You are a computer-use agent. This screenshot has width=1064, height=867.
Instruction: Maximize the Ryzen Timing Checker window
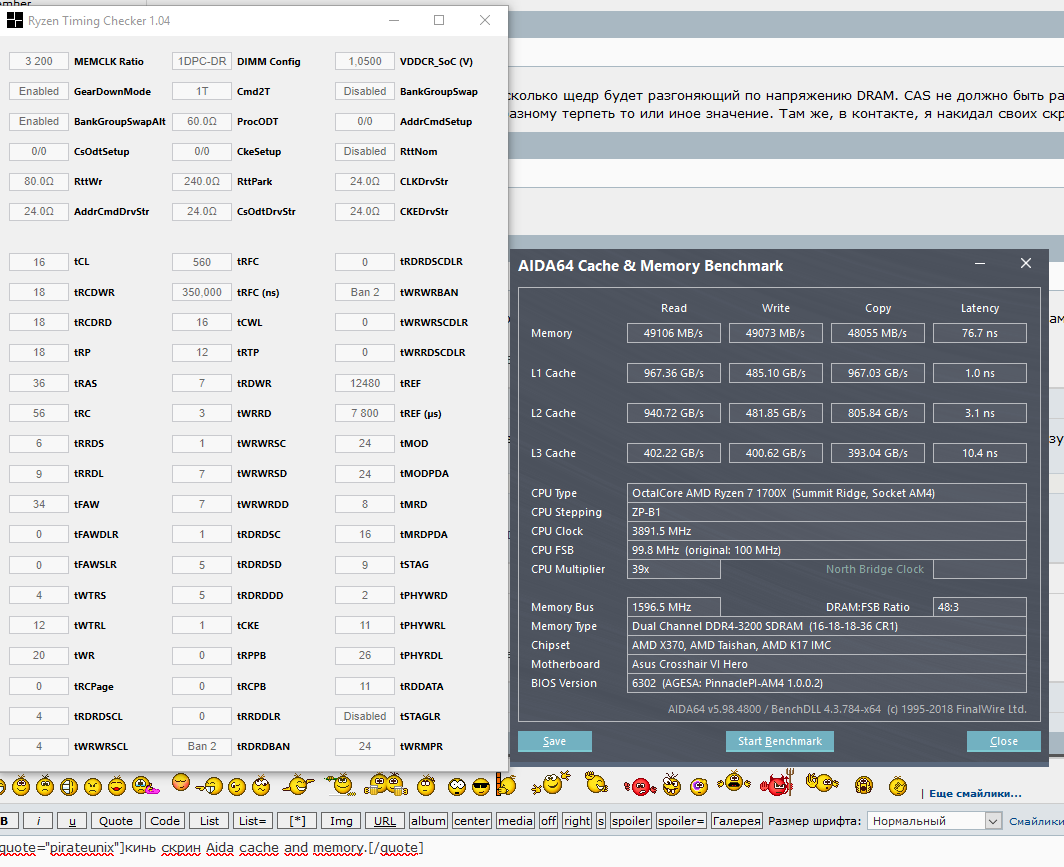pyautogui.click(x=439, y=20)
